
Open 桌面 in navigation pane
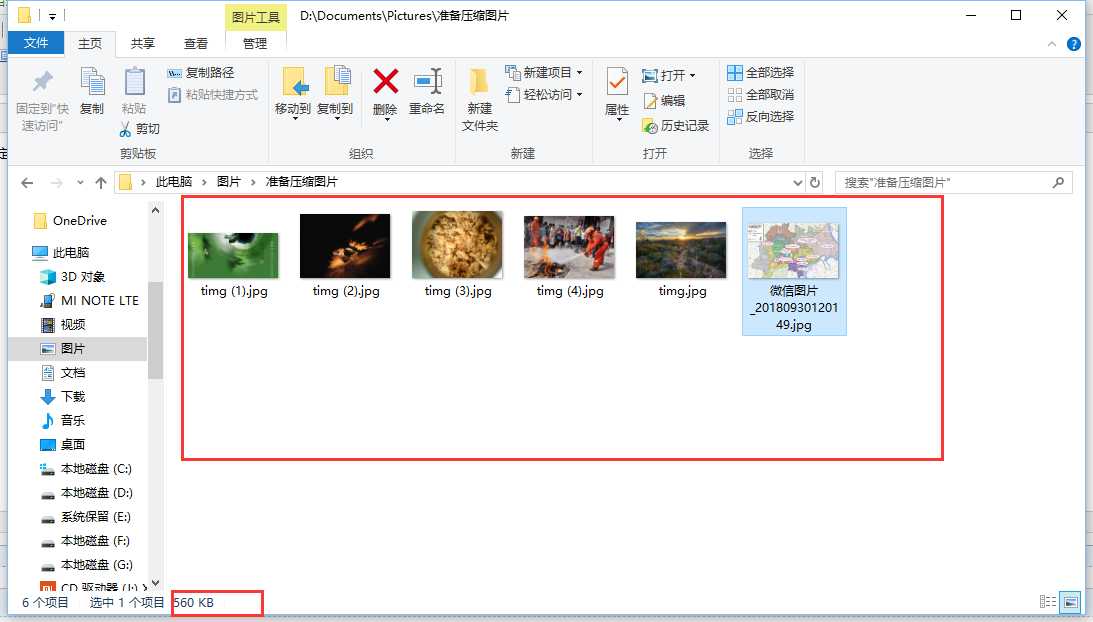click(x=63, y=445)
